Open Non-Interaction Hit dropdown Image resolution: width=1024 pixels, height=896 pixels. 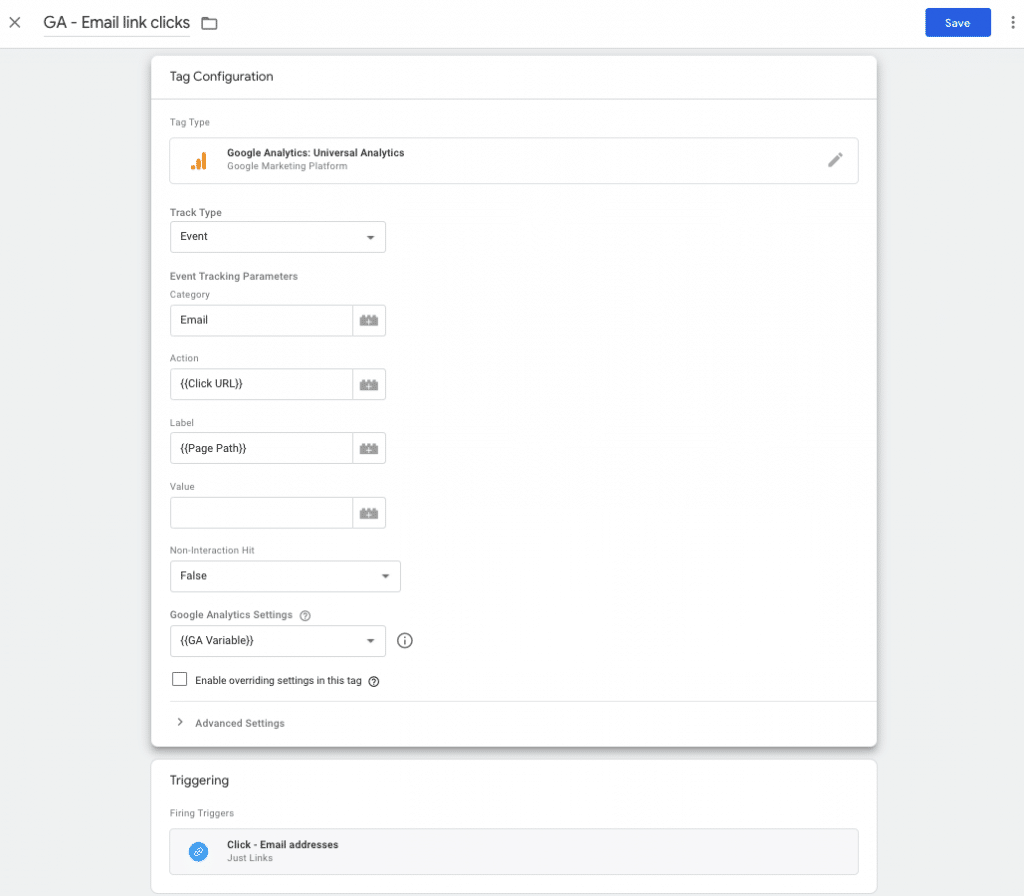[x=285, y=576]
